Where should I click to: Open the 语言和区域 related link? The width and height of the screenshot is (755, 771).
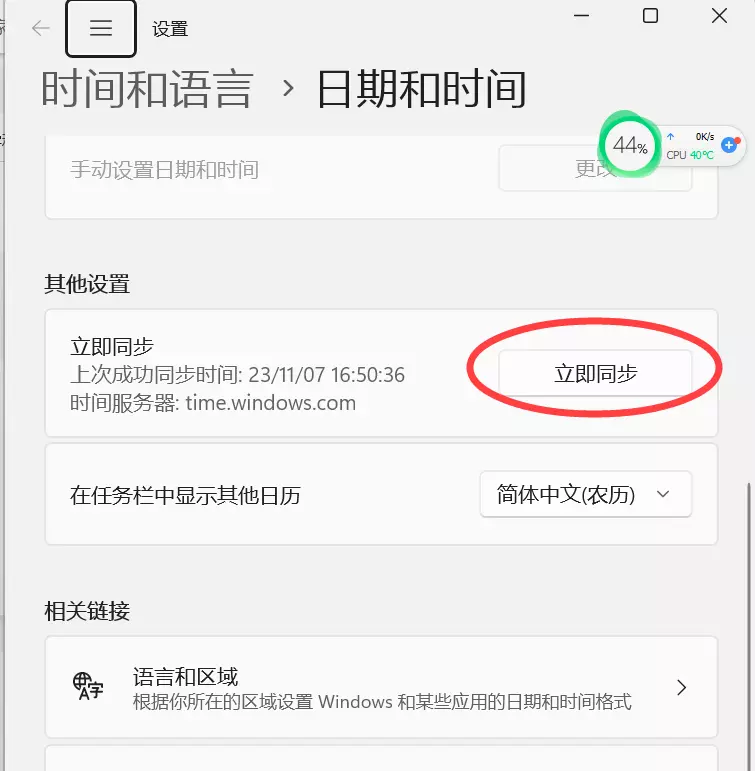point(381,687)
